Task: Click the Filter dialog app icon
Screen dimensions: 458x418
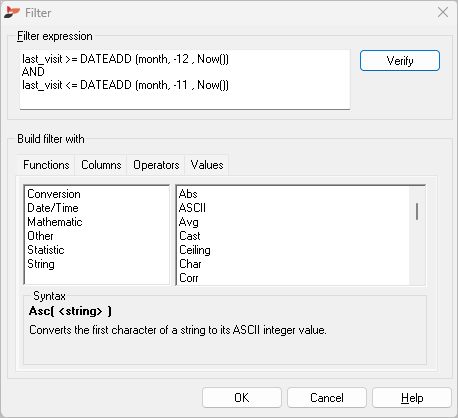Action: tap(12, 13)
